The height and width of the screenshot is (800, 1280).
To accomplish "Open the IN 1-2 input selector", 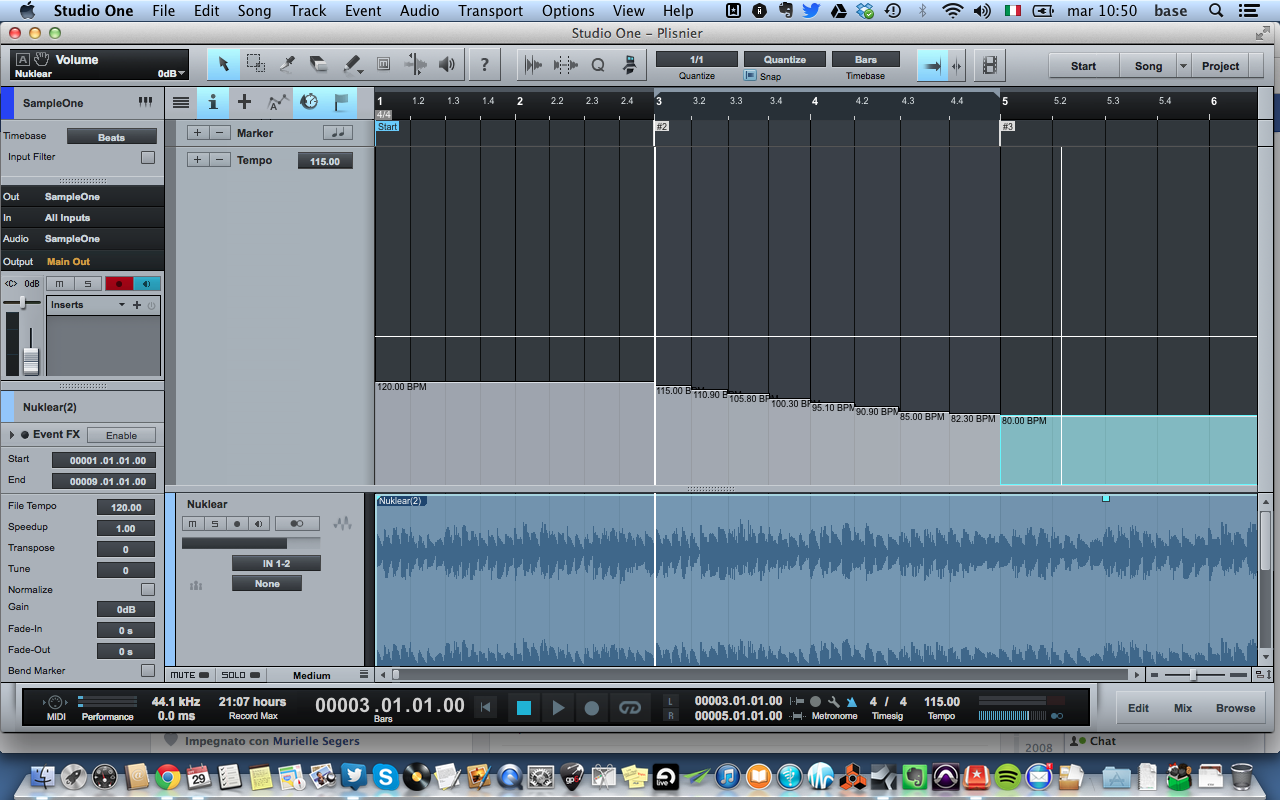I will click(x=276, y=564).
